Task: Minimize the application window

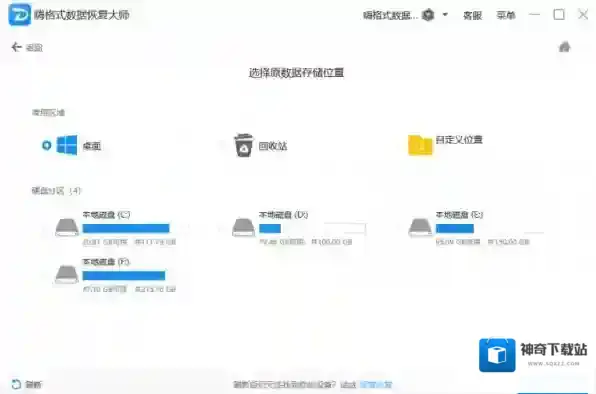Action: pos(534,15)
